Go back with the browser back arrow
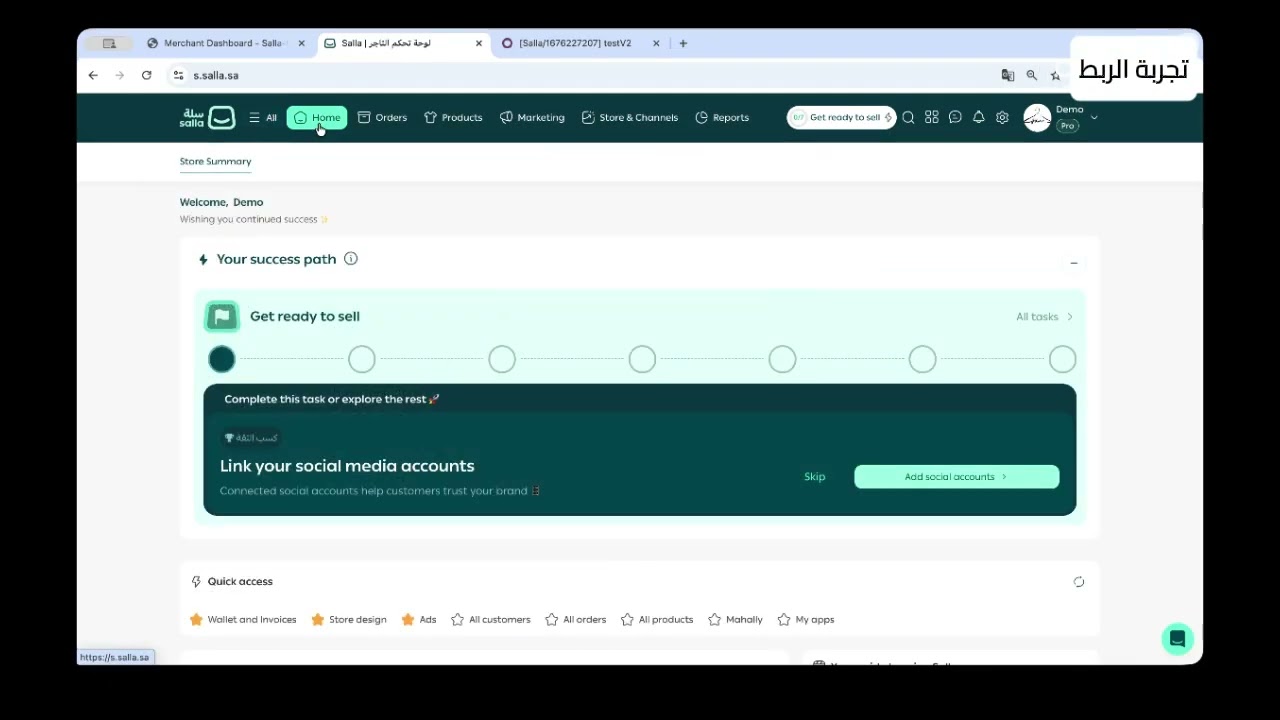 93,75
